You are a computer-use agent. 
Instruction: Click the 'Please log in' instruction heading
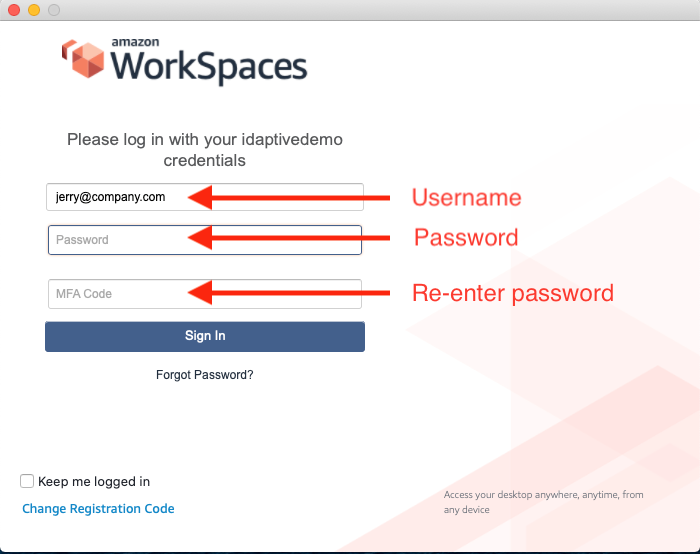pos(205,150)
